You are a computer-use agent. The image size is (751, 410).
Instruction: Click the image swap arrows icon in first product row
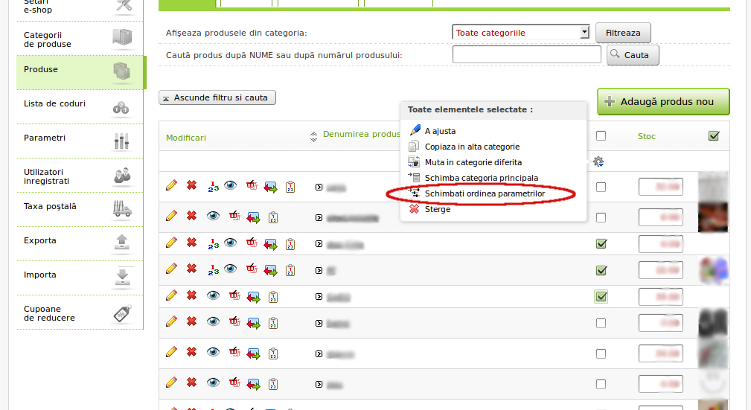(271, 187)
